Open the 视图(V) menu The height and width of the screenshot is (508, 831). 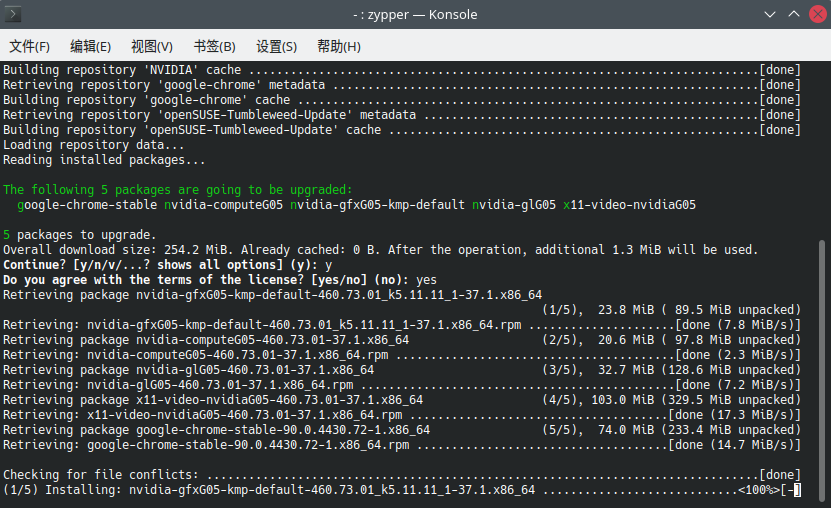(152, 47)
